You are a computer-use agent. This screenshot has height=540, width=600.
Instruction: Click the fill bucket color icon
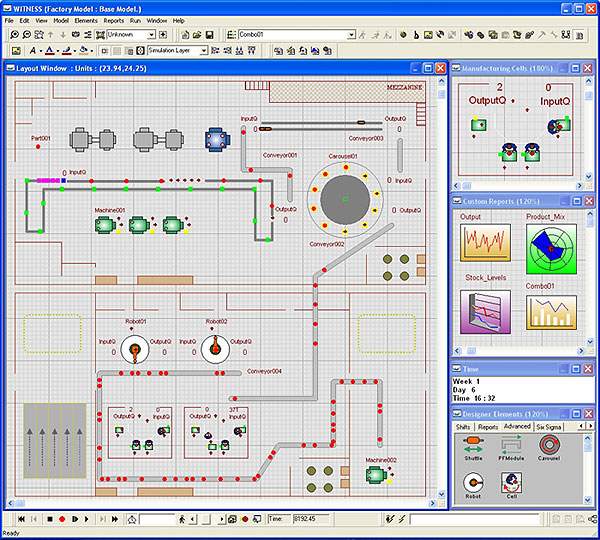[x=84, y=51]
